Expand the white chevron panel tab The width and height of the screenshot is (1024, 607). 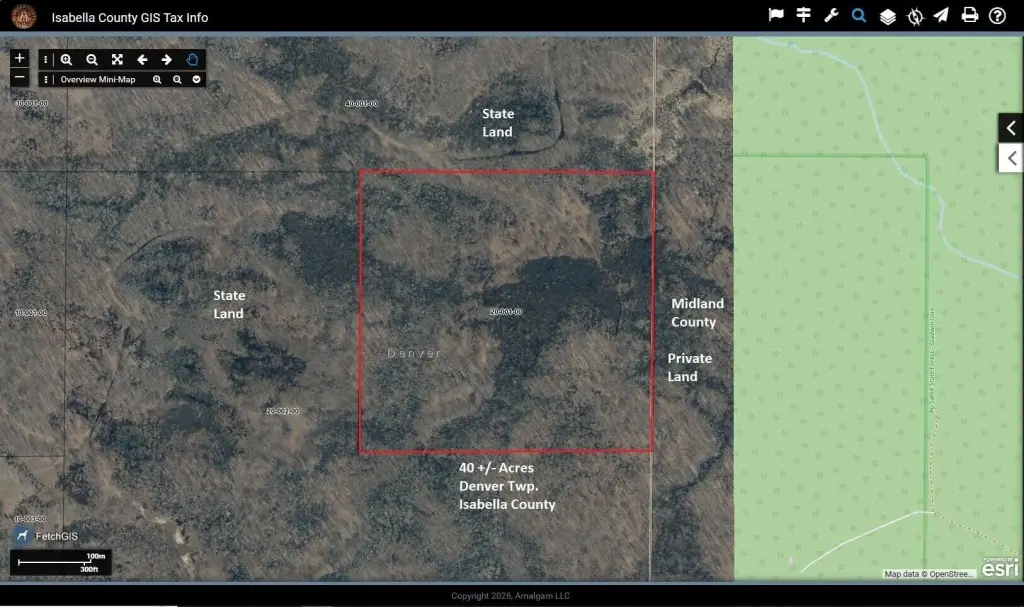(1011, 158)
